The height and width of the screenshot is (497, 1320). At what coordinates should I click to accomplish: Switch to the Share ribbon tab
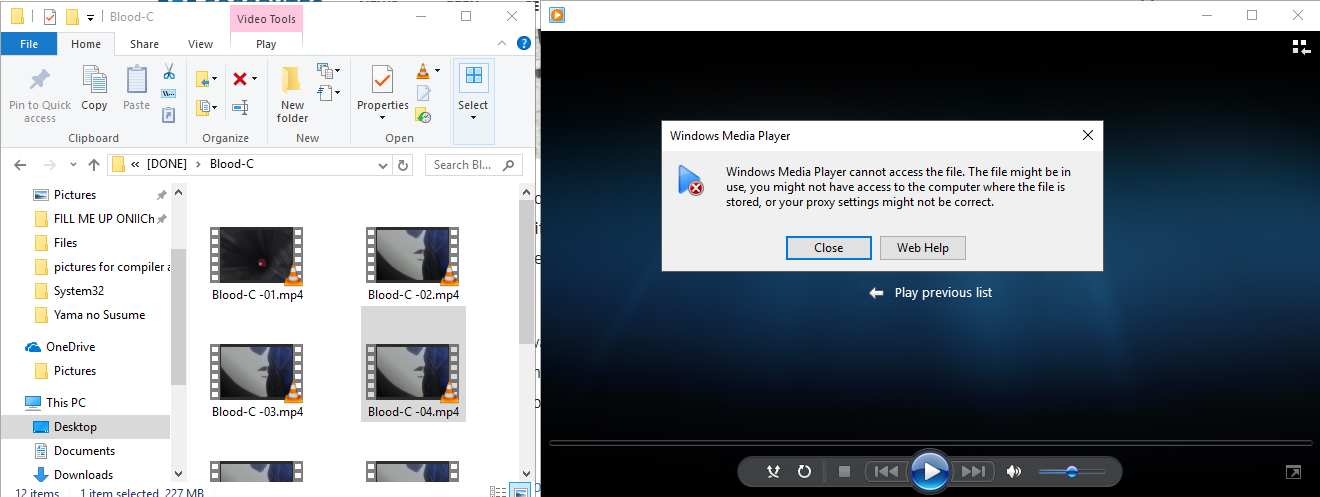point(144,44)
